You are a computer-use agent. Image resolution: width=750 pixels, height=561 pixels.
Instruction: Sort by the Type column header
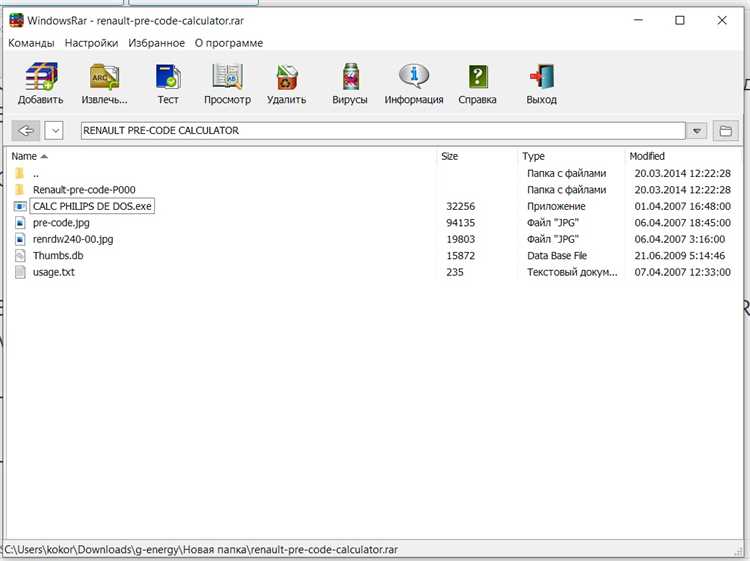533,156
